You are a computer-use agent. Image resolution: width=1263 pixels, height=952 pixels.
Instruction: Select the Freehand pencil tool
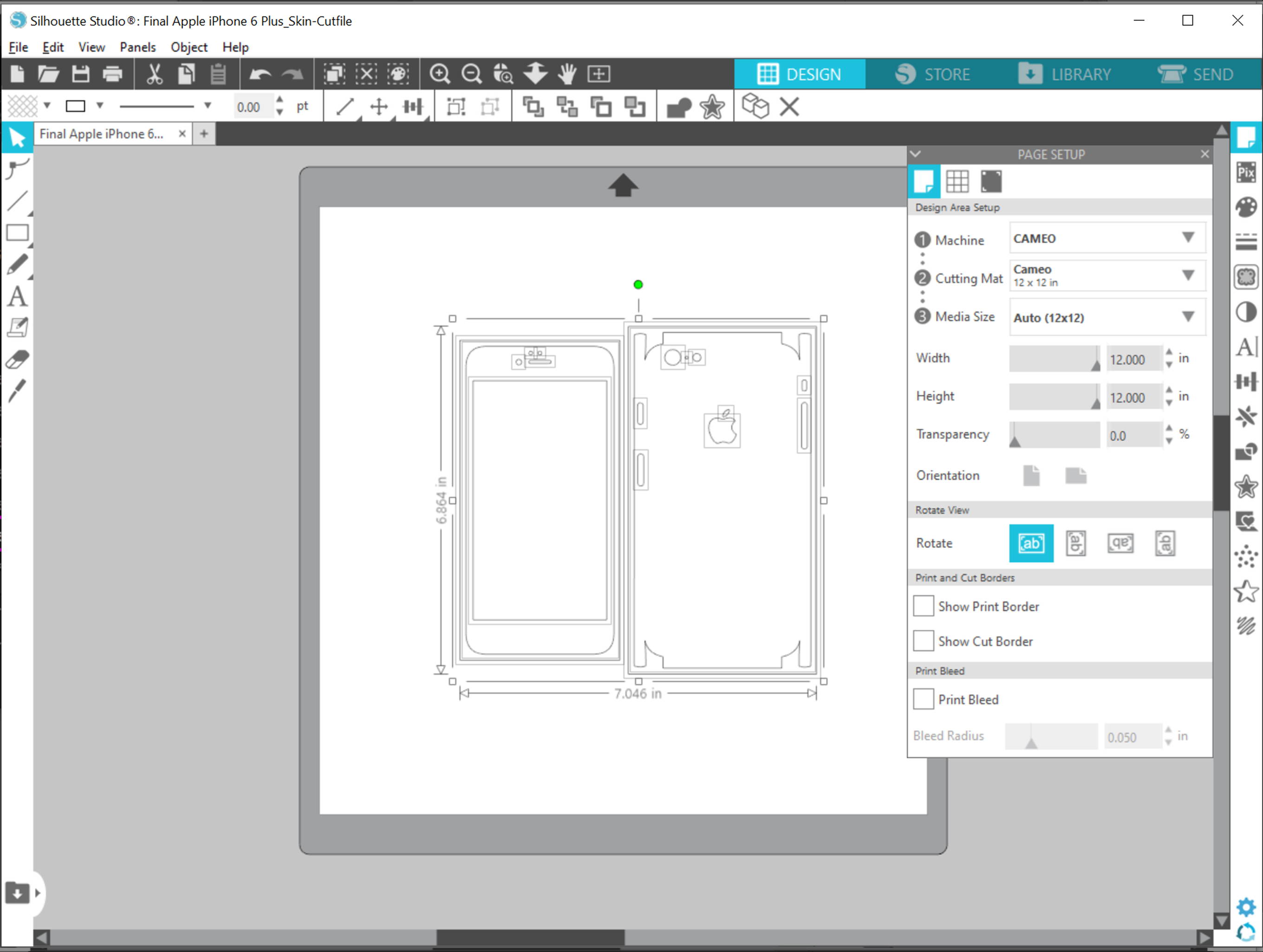17,264
